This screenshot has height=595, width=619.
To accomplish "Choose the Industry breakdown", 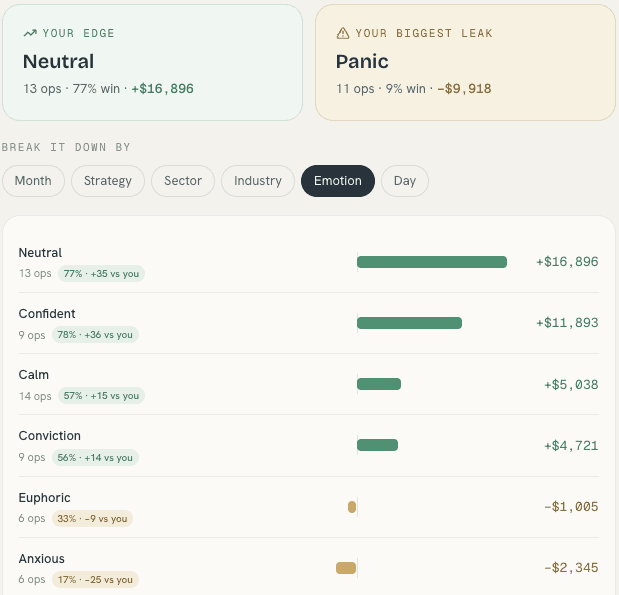I will tap(258, 181).
